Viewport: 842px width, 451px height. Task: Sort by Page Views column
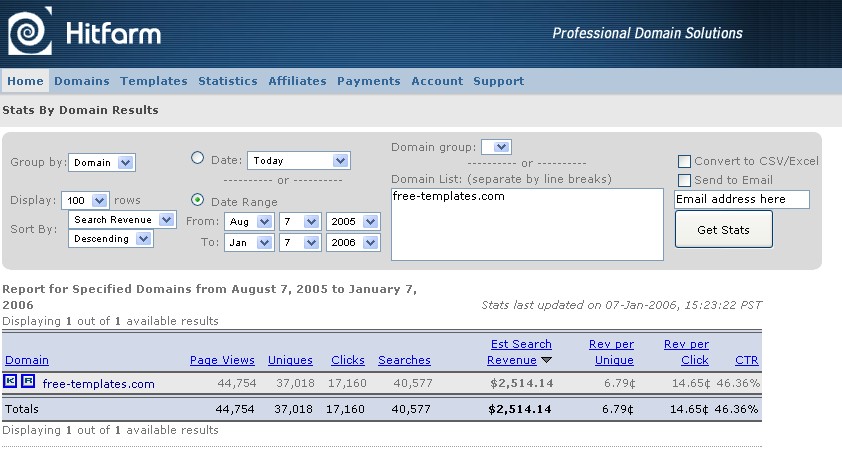coord(222,360)
